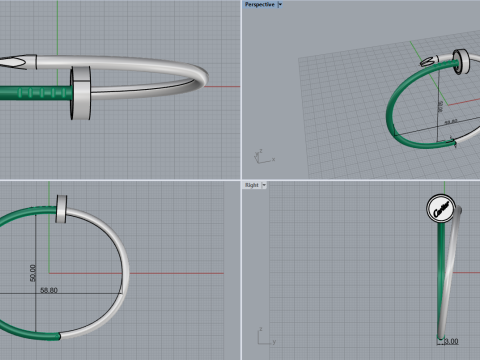This screenshot has height=360, width=480.
Task: Select the 50.00 dimension text
Action: pyautogui.click(x=32, y=273)
